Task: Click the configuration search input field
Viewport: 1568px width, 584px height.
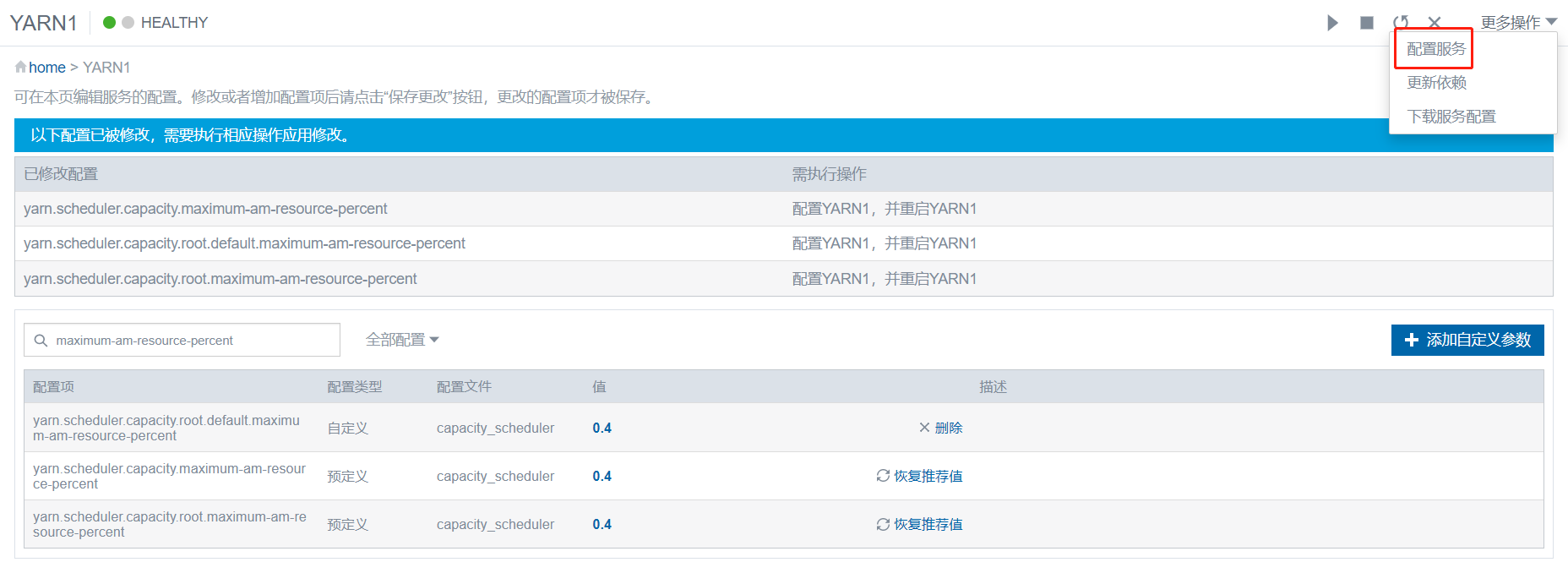Action: [193, 341]
